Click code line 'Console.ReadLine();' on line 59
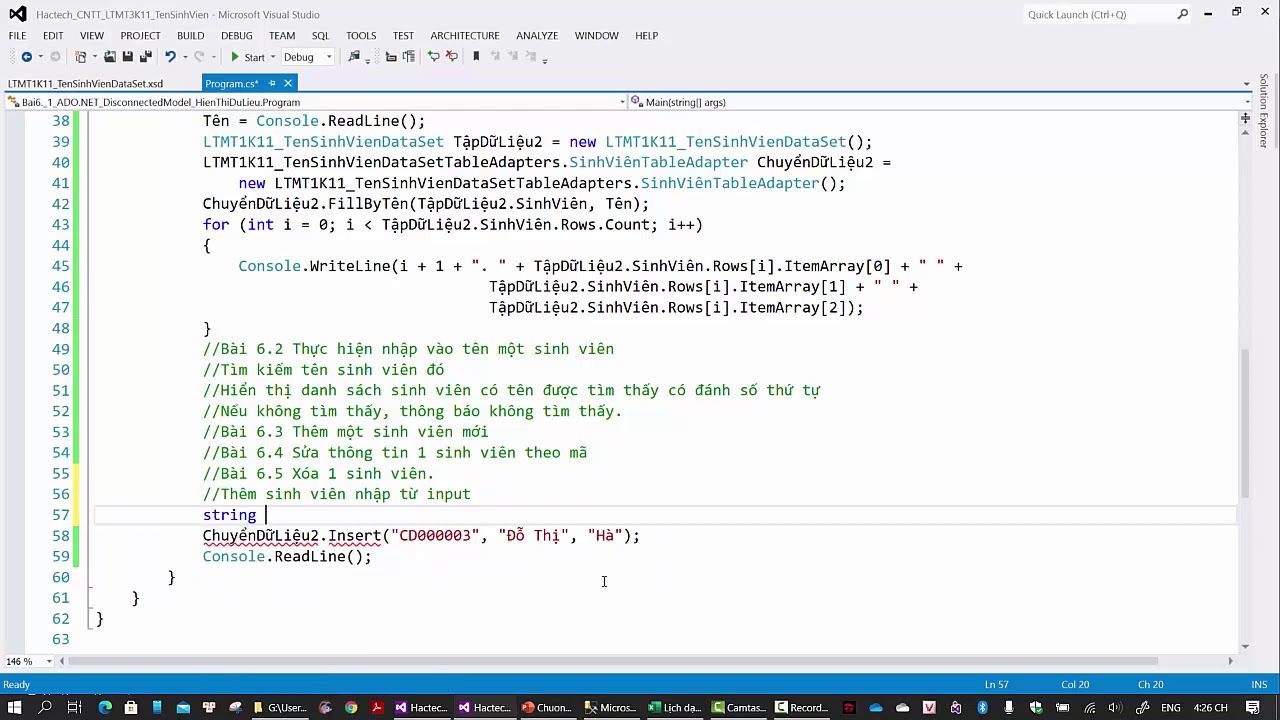The height and width of the screenshot is (720, 1280). click(x=287, y=556)
